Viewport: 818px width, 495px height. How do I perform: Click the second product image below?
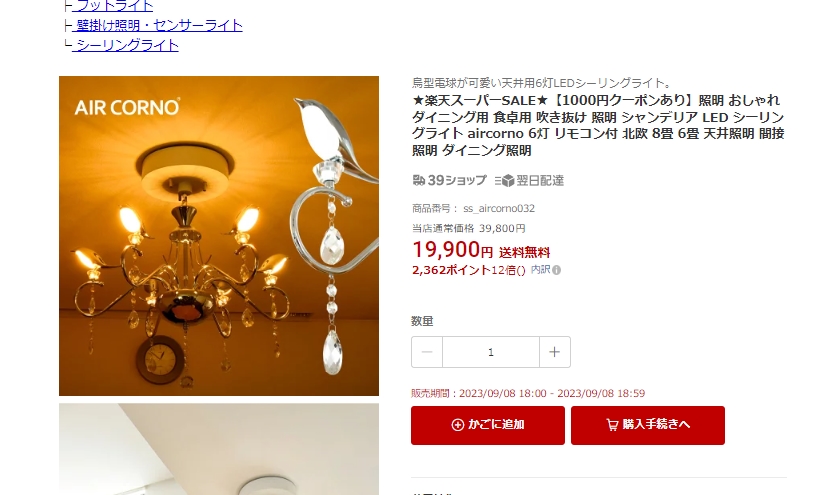tap(219, 449)
